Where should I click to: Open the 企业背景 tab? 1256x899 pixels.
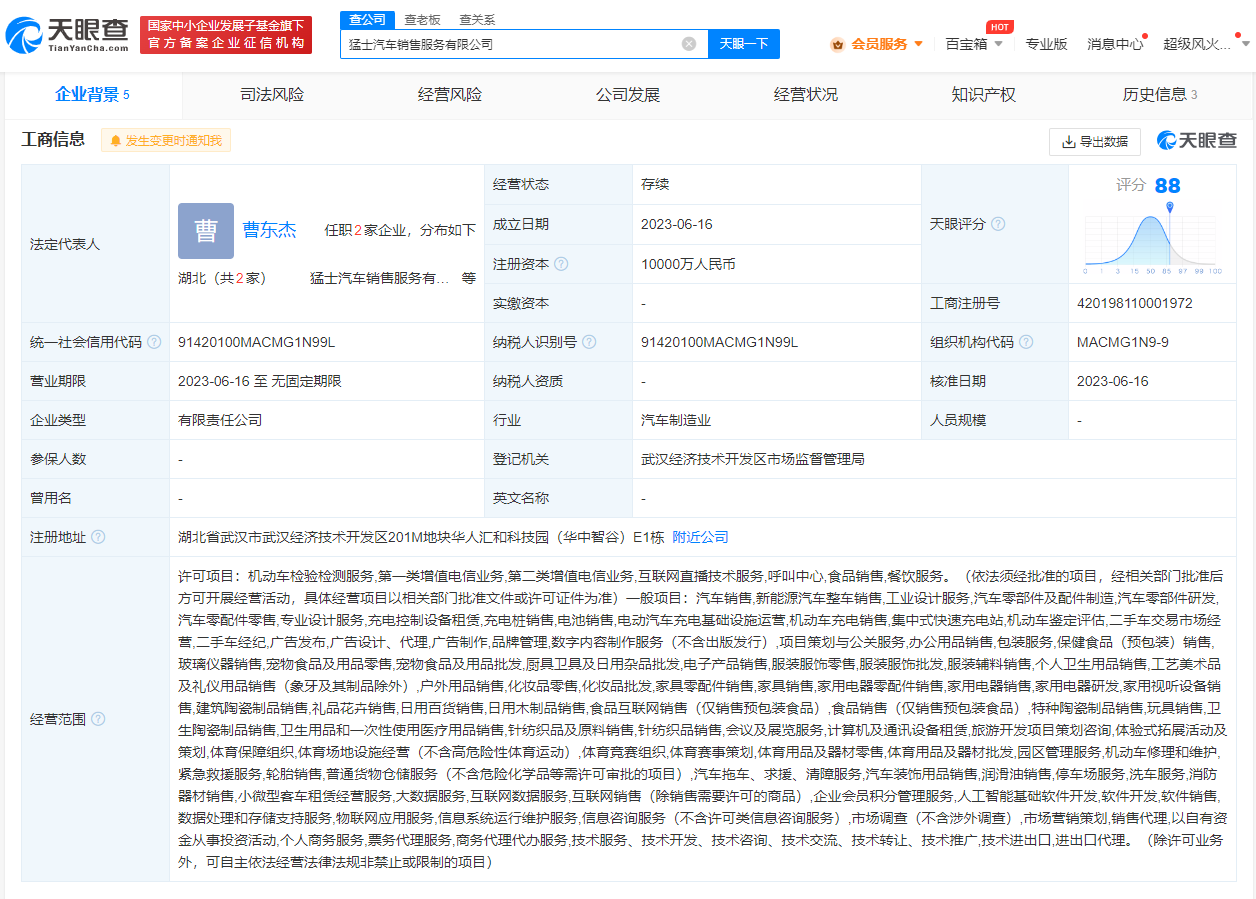93,95
